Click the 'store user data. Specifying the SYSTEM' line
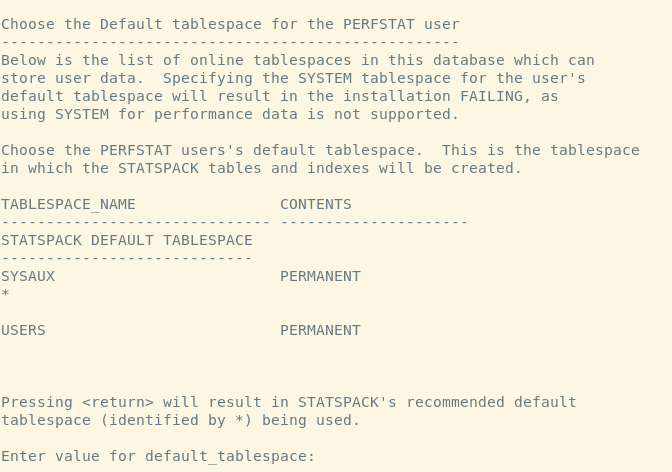The image size is (672, 472). pyautogui.click(x=293, y=78)
